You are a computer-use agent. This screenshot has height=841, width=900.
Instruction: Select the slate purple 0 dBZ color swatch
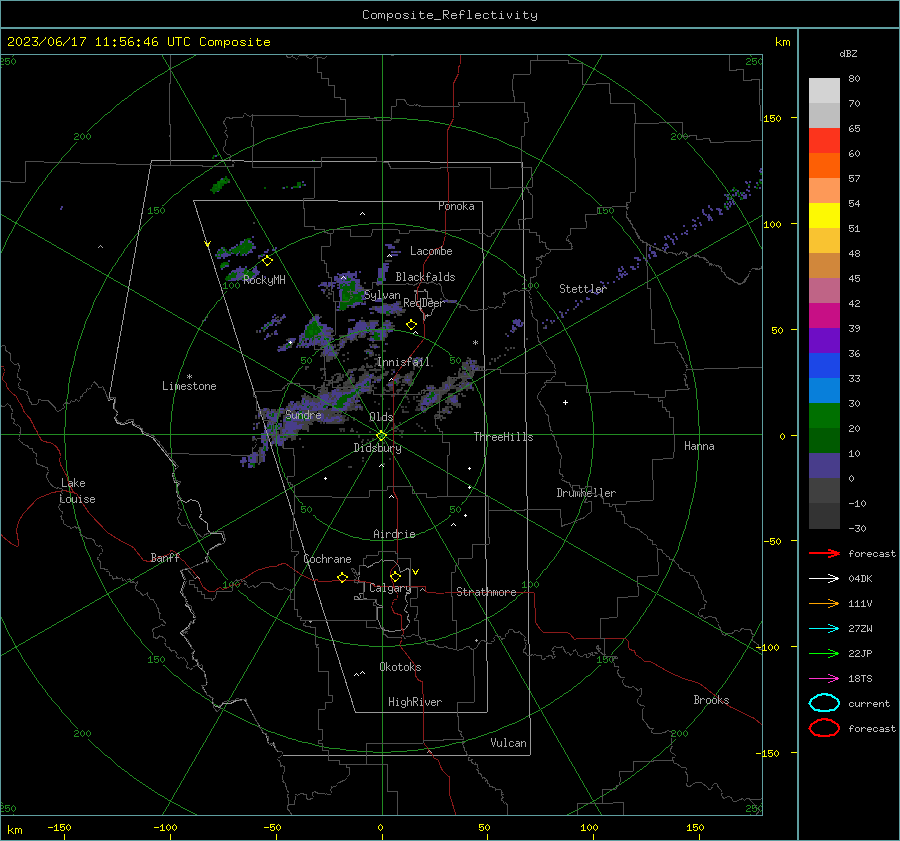pyautogui.click(x=824, y=466)
